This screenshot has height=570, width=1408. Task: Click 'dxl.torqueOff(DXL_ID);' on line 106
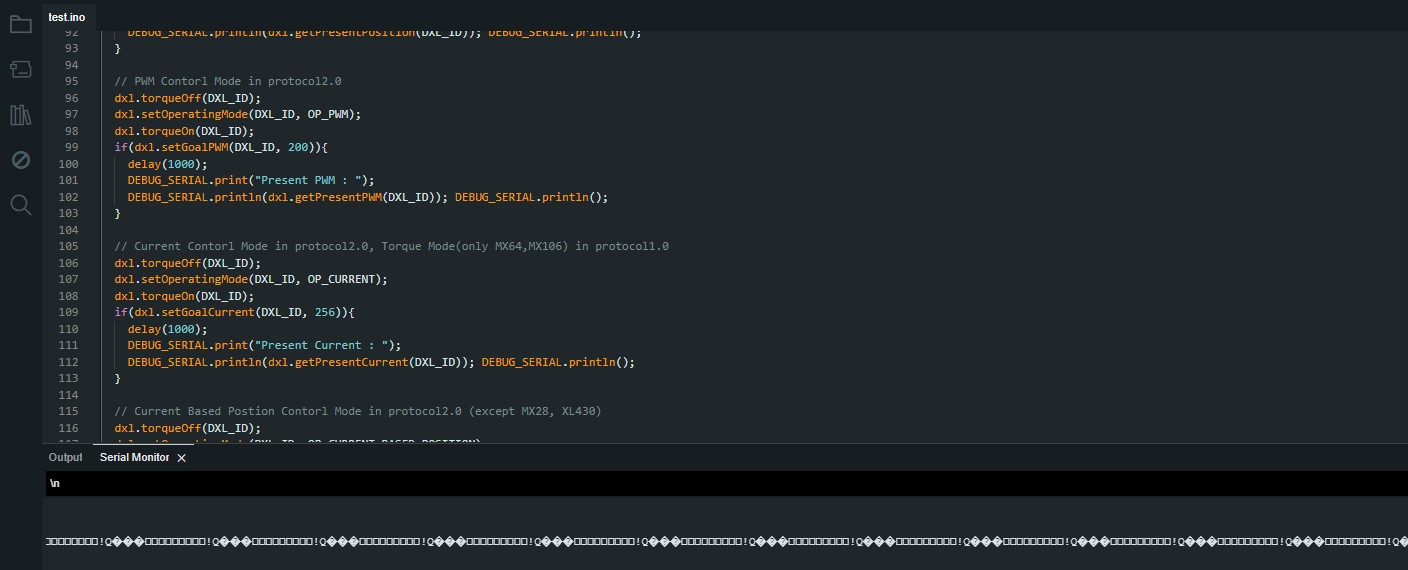pyautogui.click(x=187, y=263)
